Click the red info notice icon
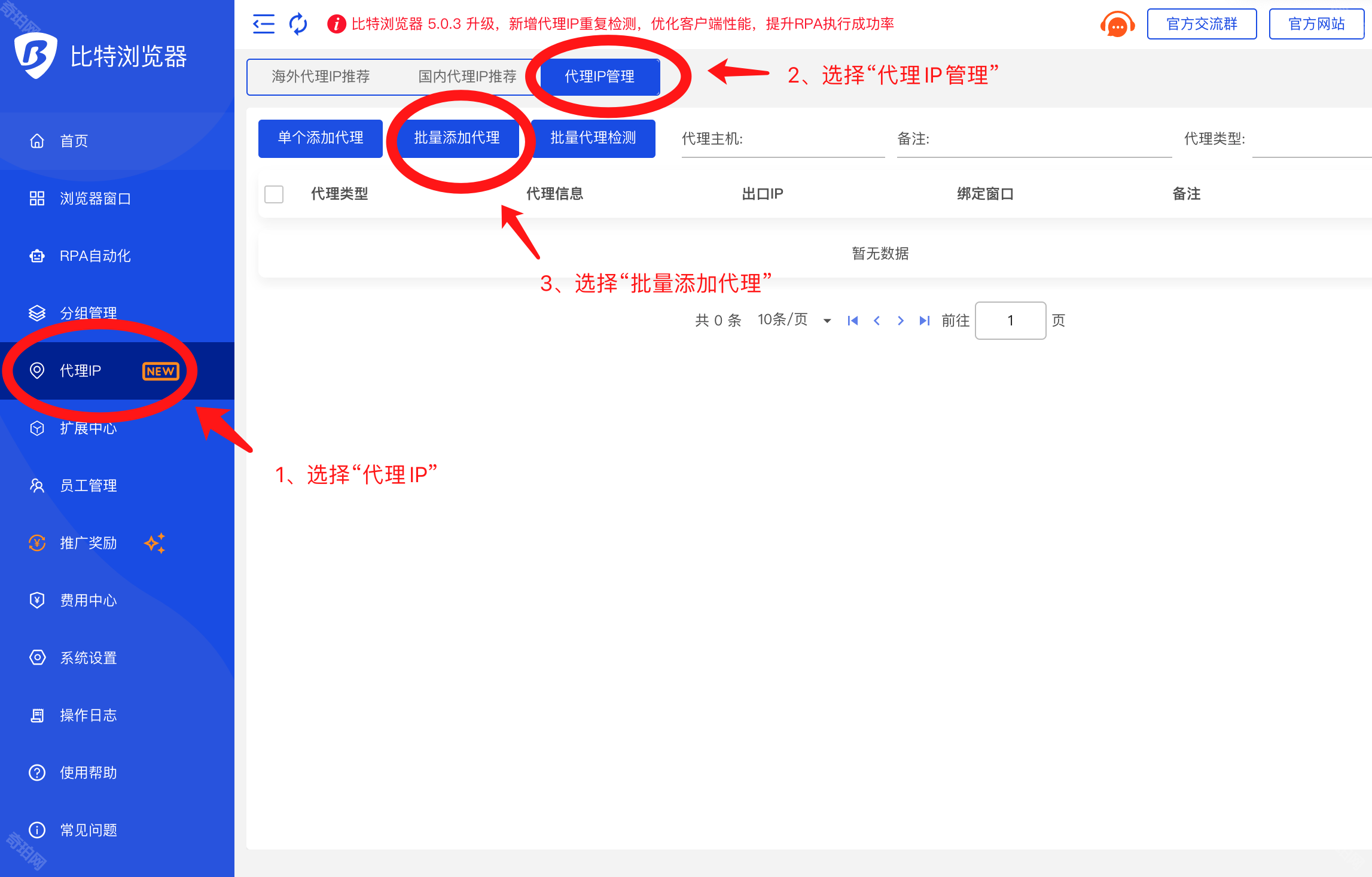Image resolution: width=1372 pixels, height=877 pixels. coord(337,24)
